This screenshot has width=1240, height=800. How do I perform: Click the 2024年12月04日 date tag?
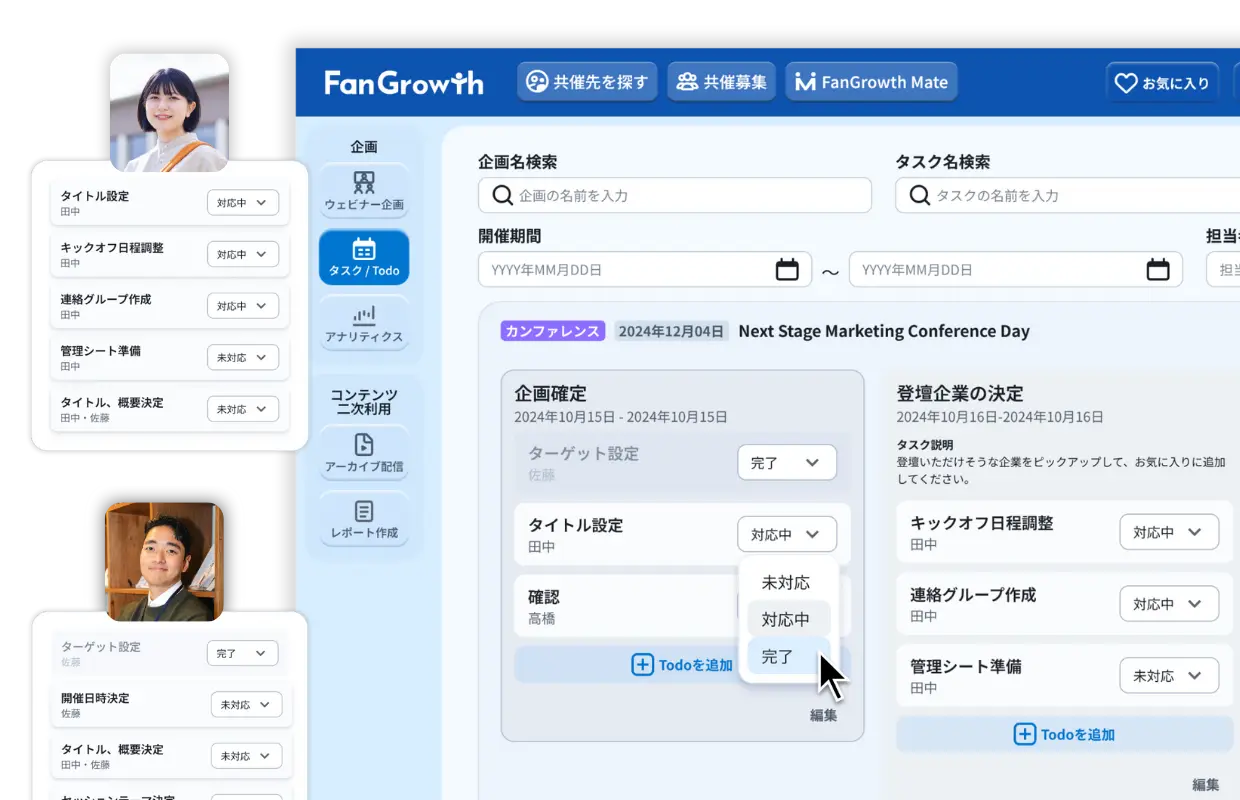coord(670,331)
